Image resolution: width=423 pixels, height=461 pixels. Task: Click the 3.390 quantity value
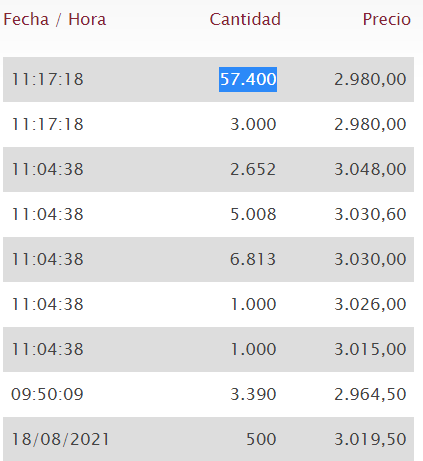(253, 394)
